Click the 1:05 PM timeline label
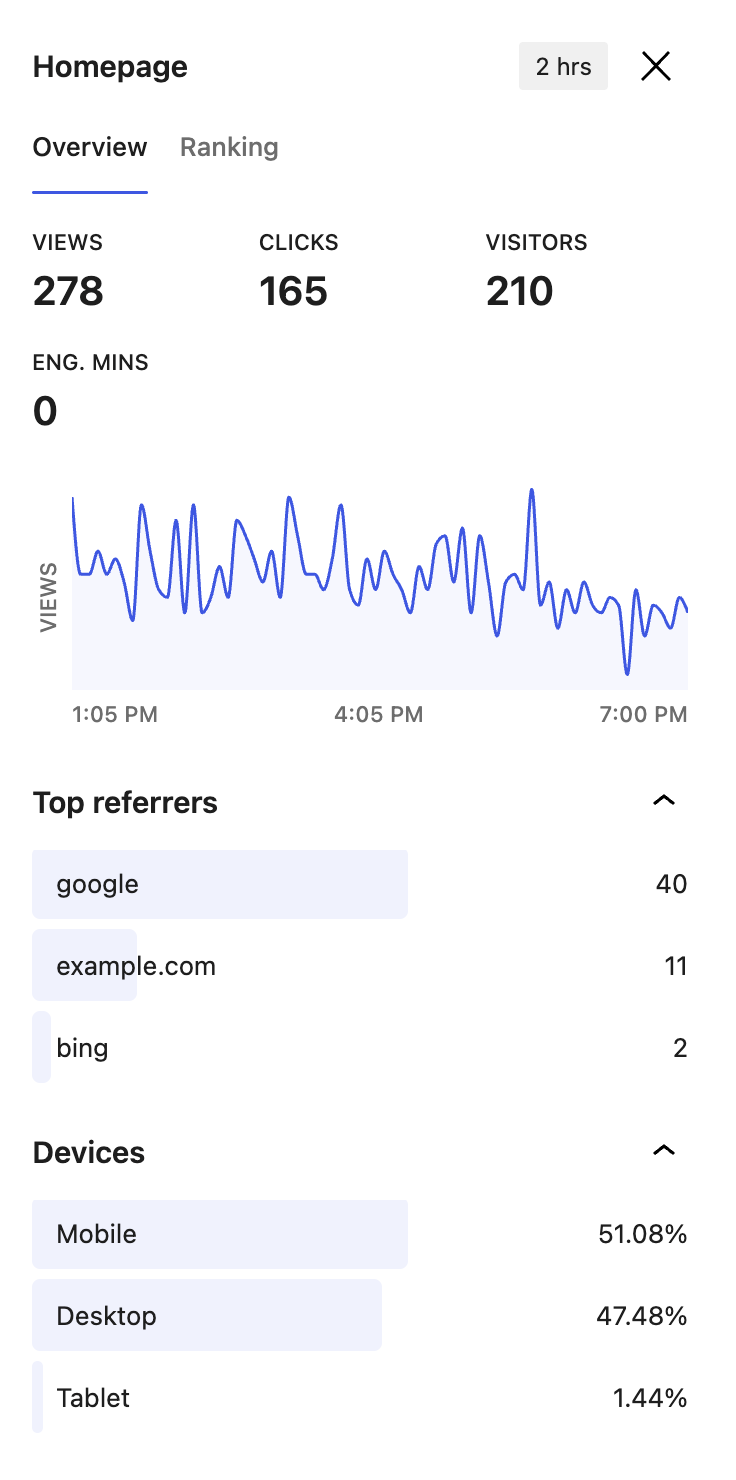This screenshot has width=736, height=1480. click(115, 715)
